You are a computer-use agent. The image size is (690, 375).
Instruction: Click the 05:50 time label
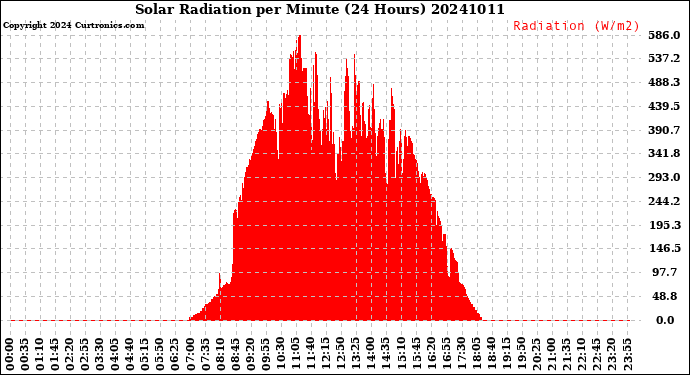pos(160,354)
